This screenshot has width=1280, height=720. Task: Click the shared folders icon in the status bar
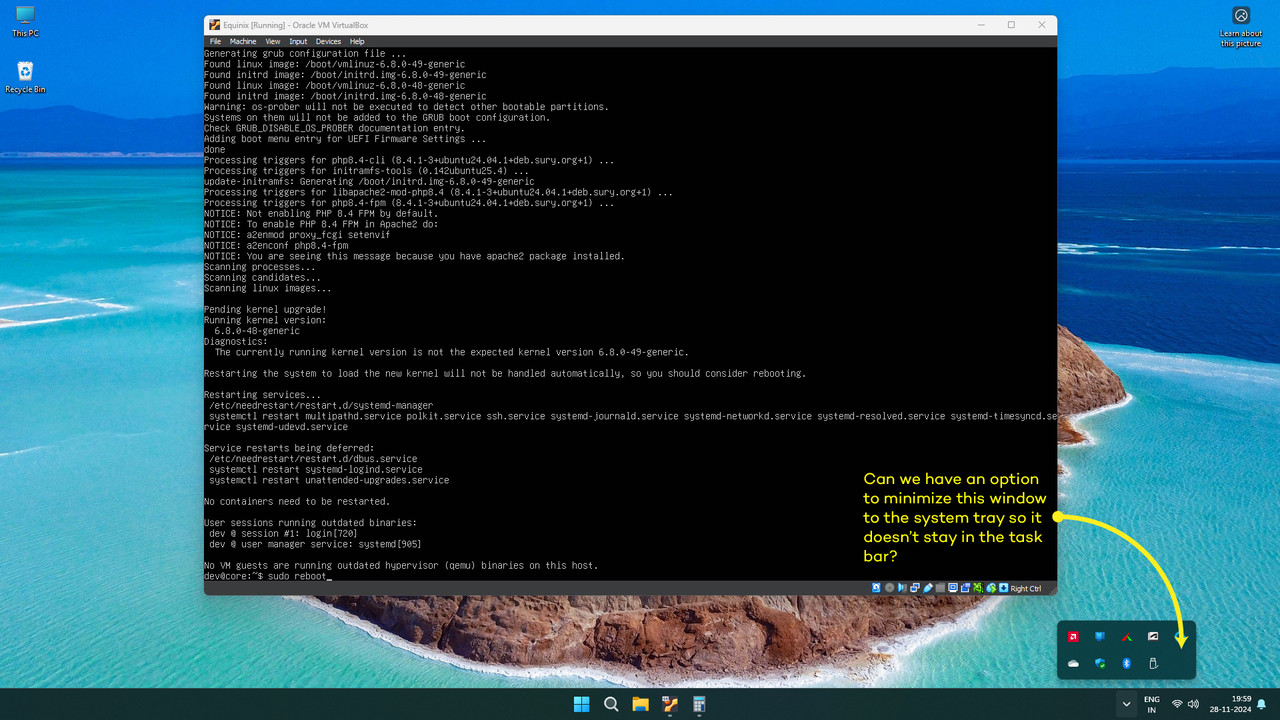tap(940, 588)
